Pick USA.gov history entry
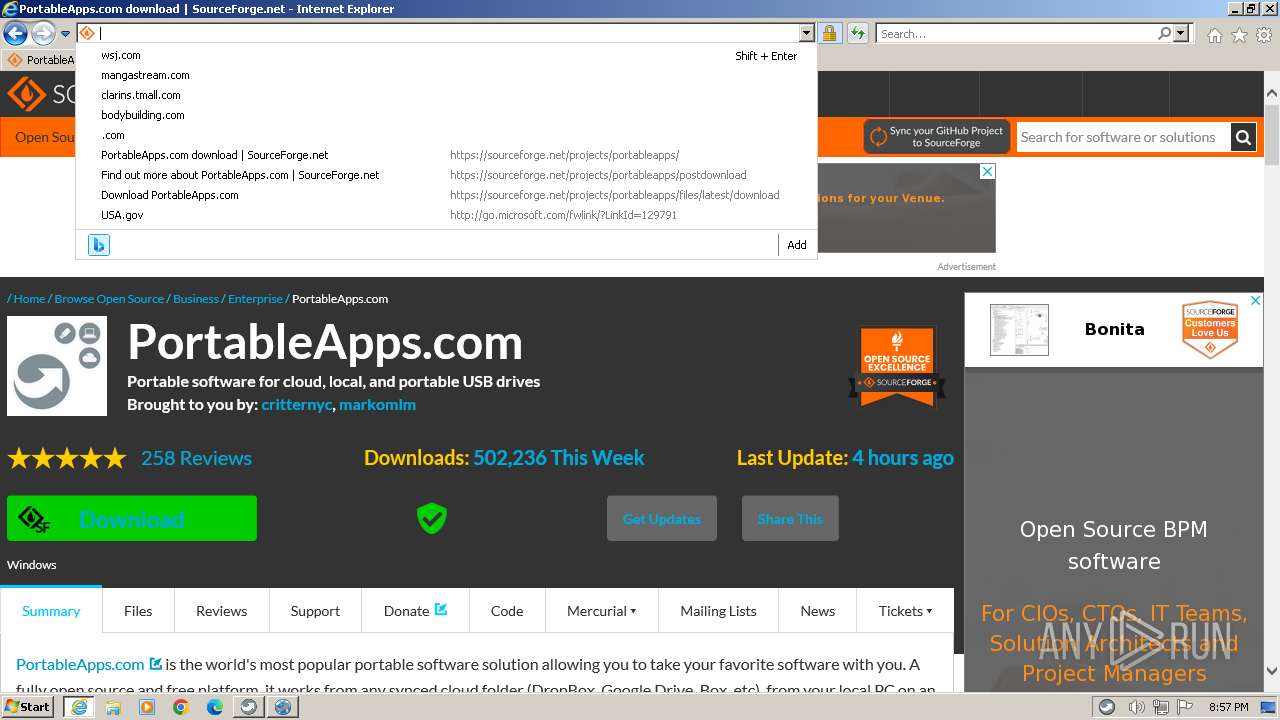This screenshot has height=720, width=1280. (446, 215)
